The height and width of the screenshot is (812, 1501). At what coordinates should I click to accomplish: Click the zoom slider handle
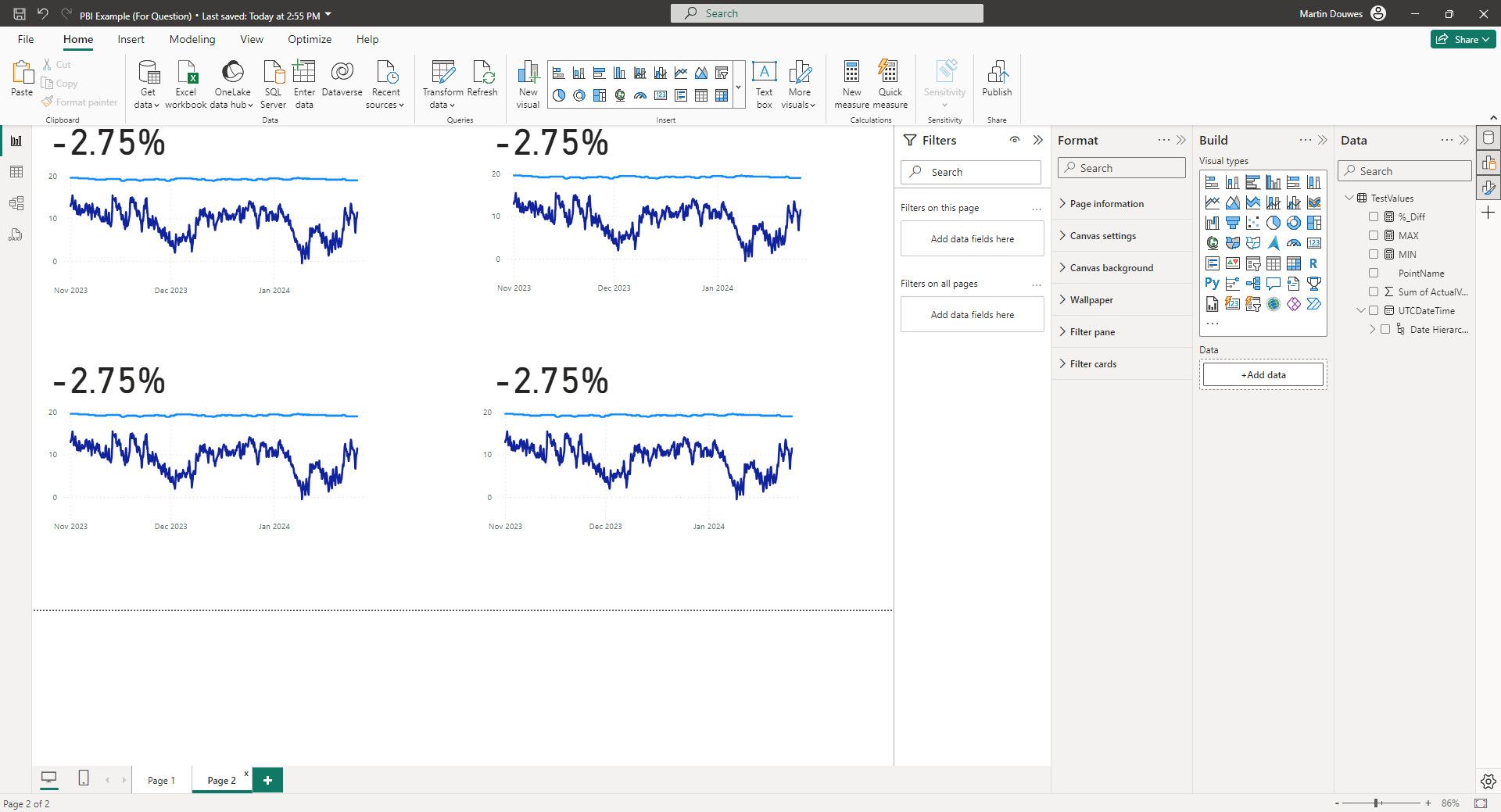(1377, 803)
